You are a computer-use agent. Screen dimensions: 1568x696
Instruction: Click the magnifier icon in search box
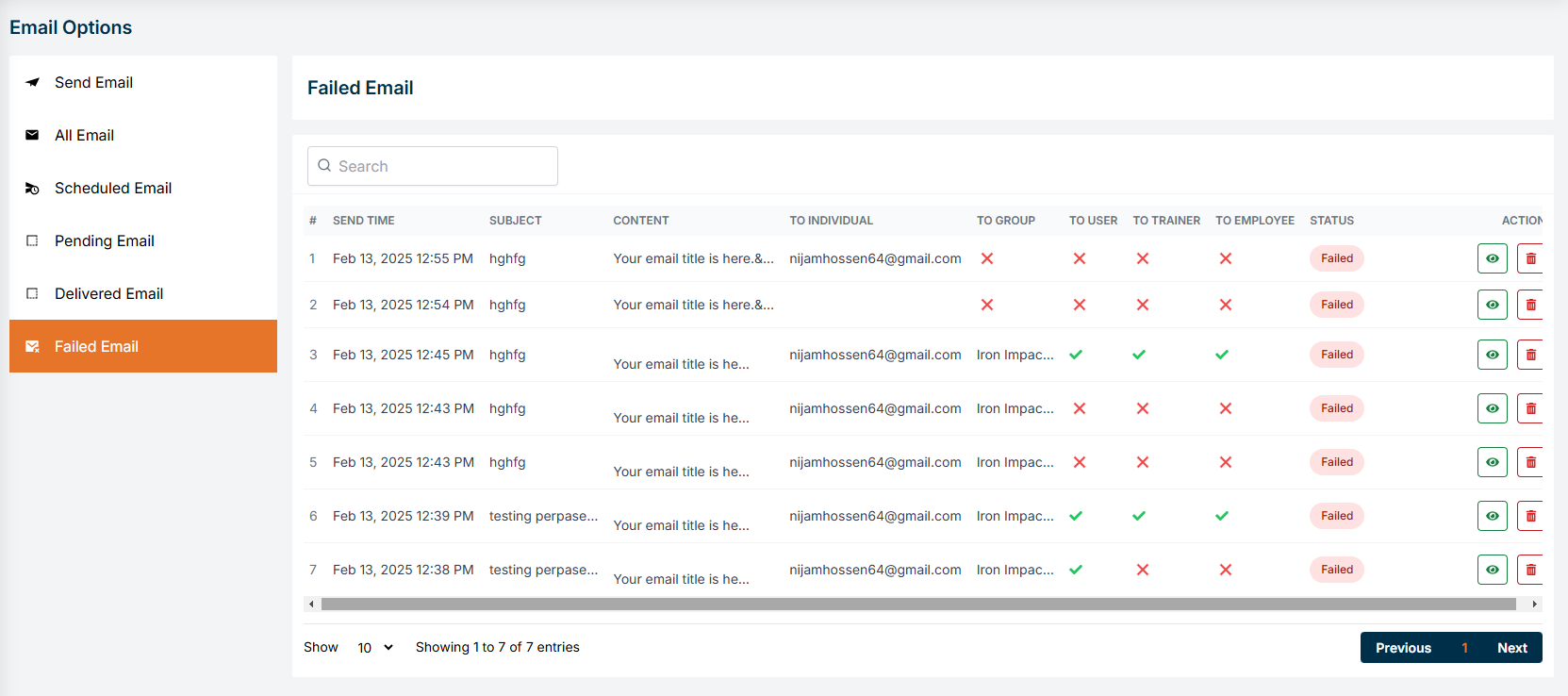(324, 166)
